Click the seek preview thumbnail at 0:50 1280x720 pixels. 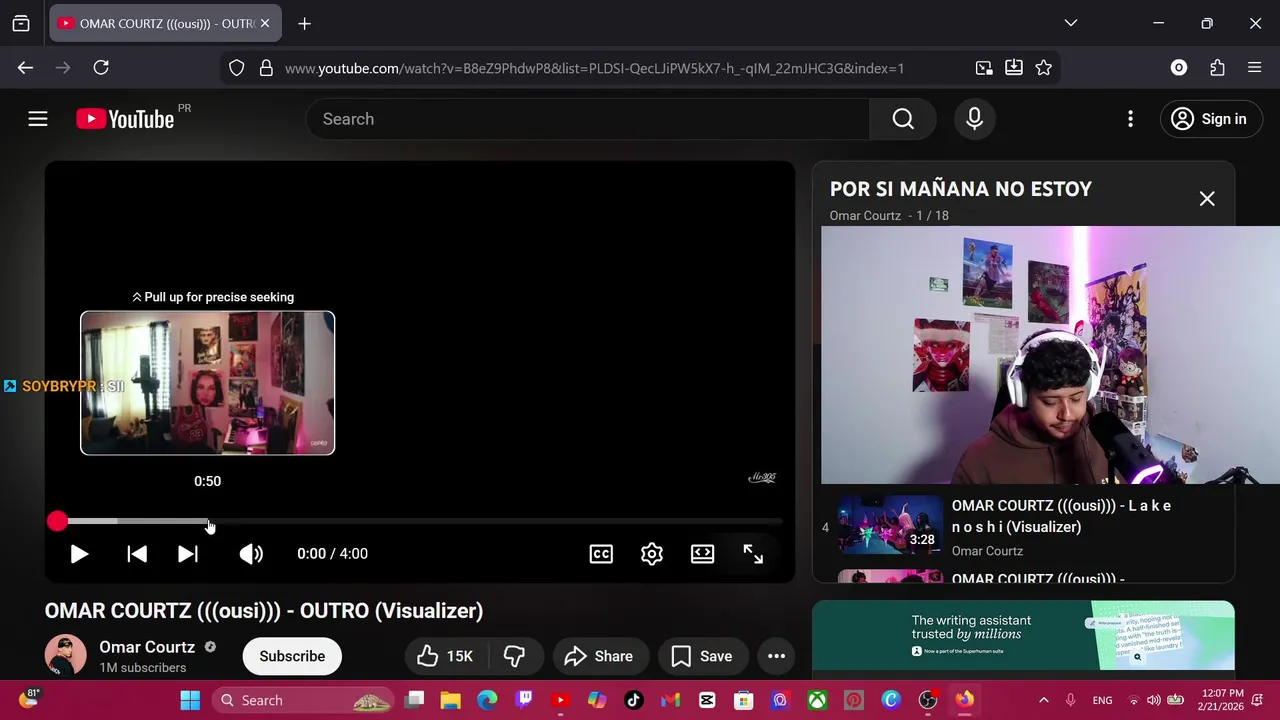pos(207,383)
